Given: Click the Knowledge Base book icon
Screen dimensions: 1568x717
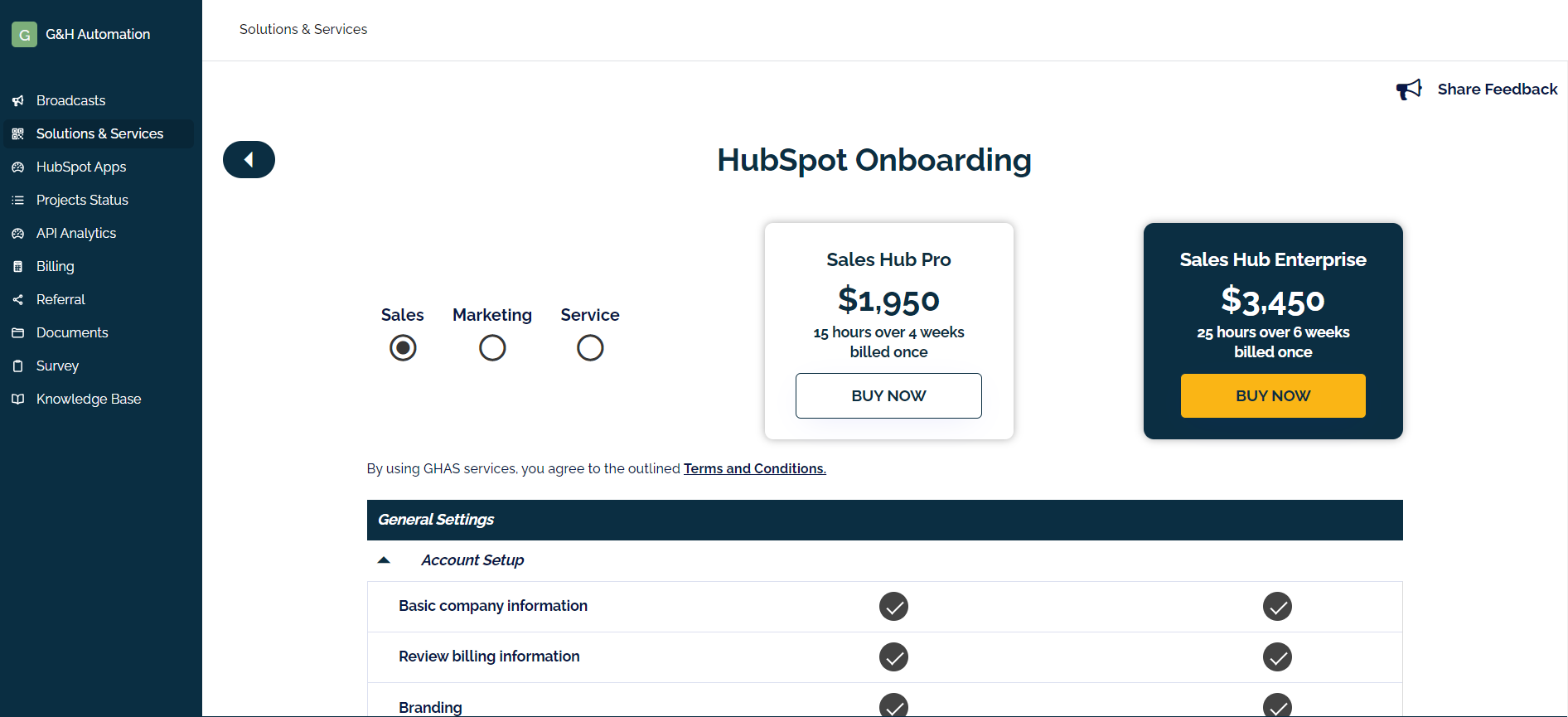Looking at the screenshot, I should point(18,399).
